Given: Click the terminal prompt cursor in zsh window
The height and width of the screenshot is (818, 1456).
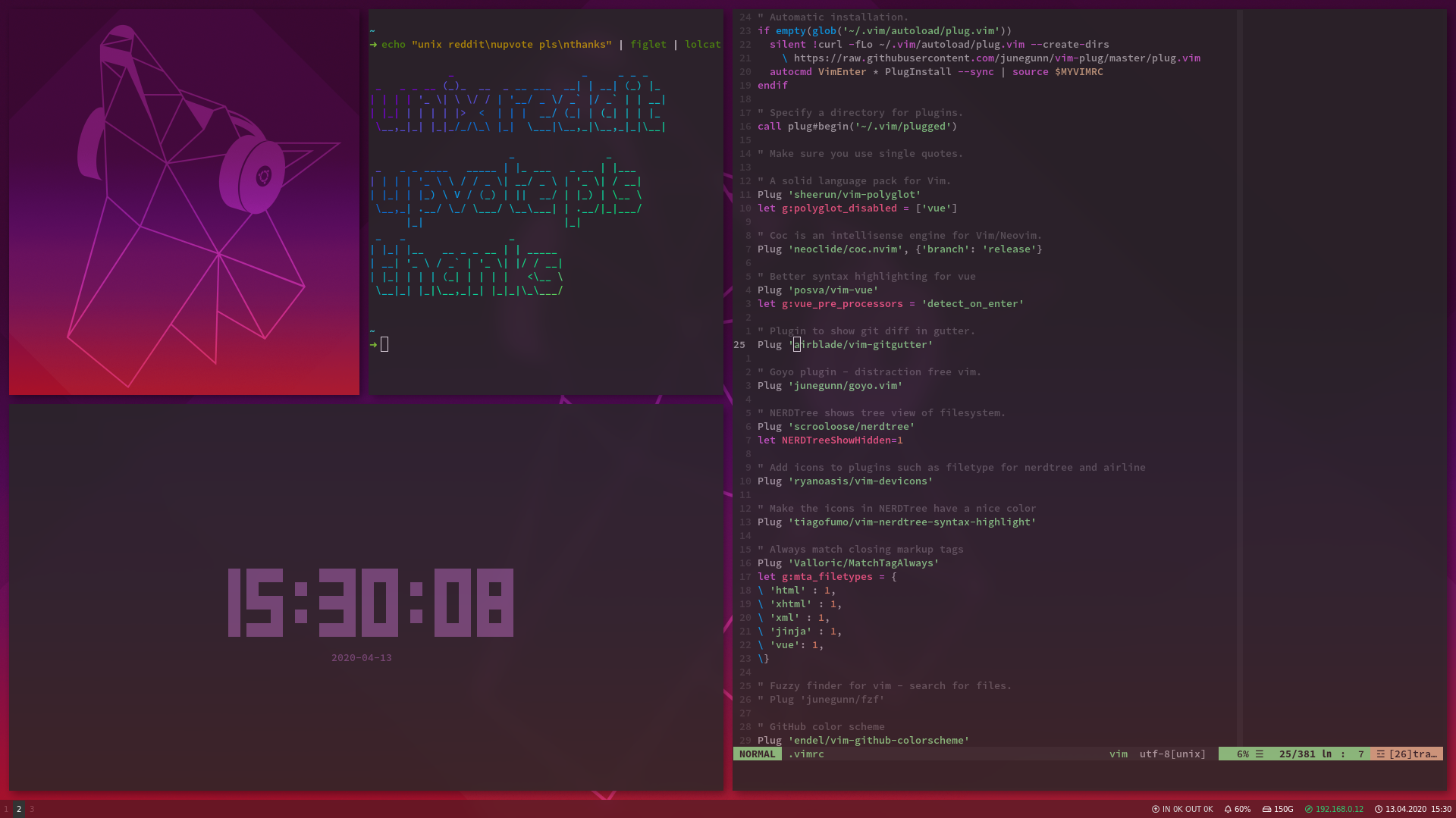Looking at the screenshot, I should 384,344.
